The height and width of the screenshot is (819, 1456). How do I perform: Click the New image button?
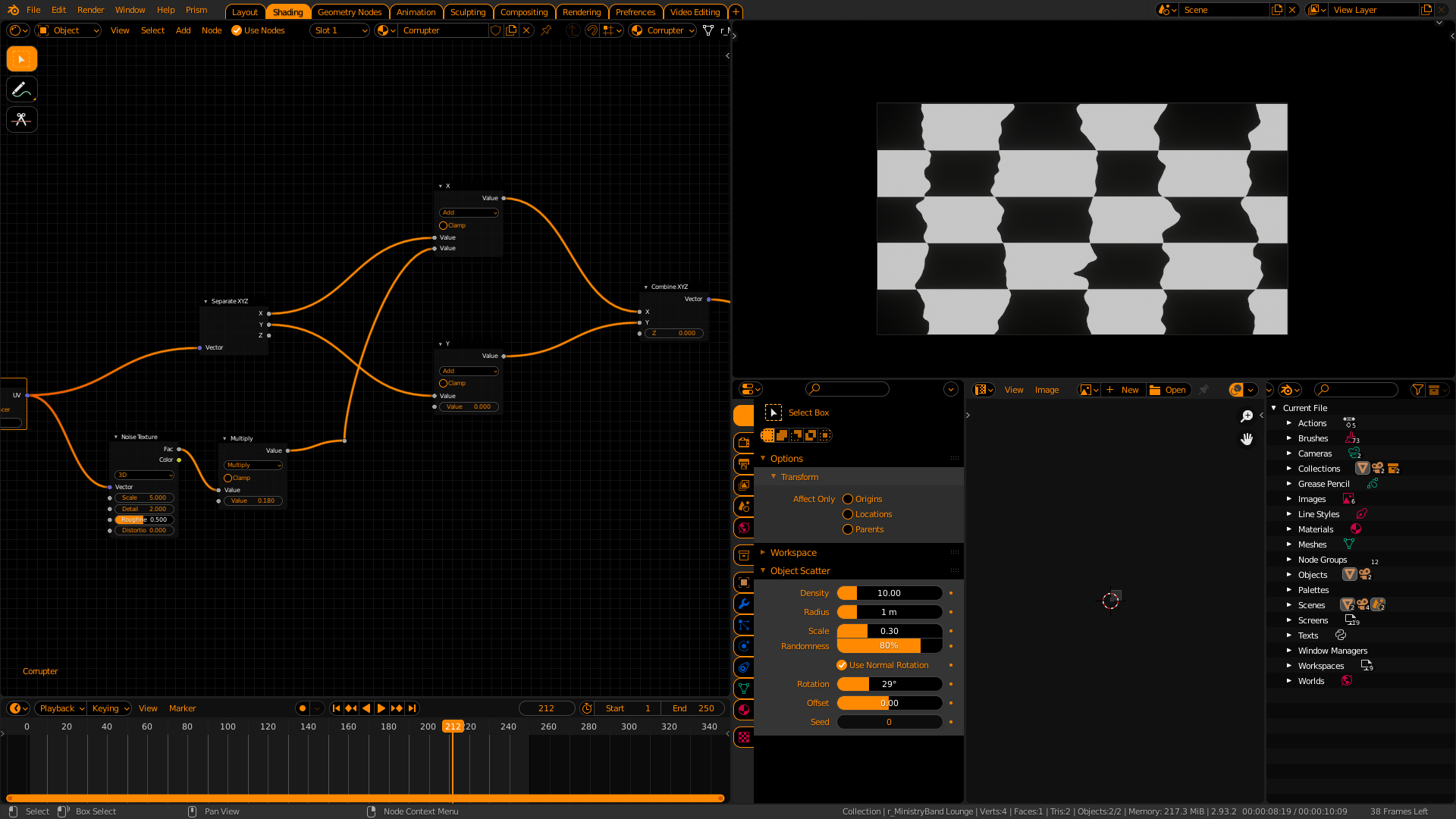point(1122,390)
